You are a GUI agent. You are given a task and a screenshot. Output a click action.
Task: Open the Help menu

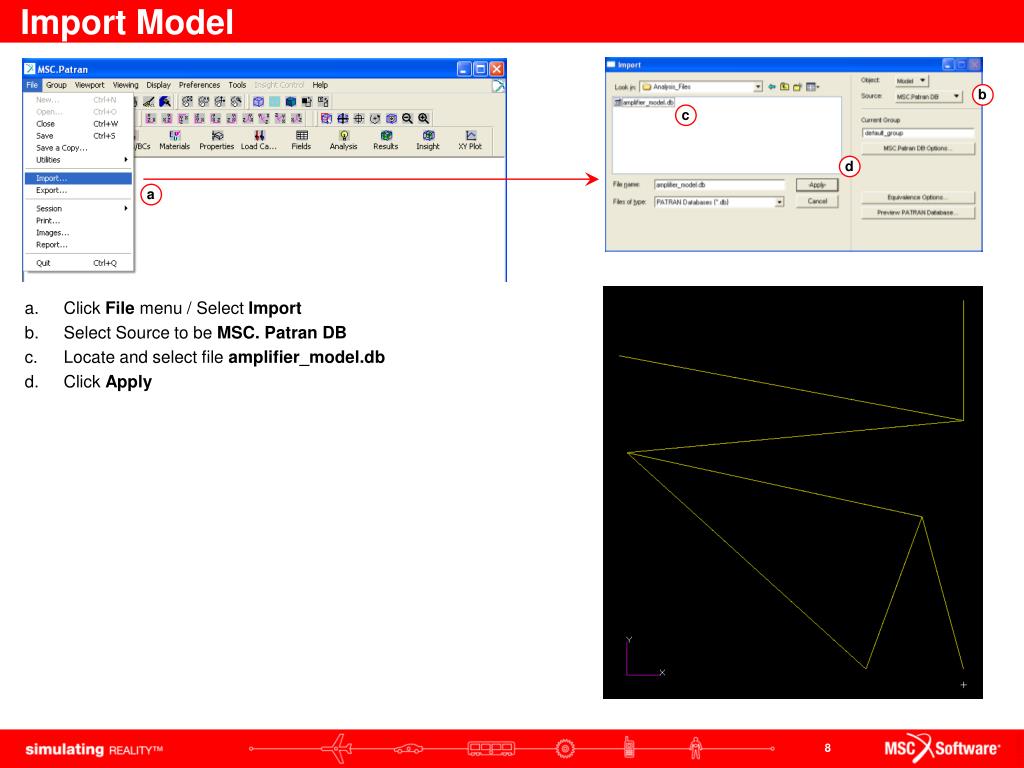click(320, 85)
